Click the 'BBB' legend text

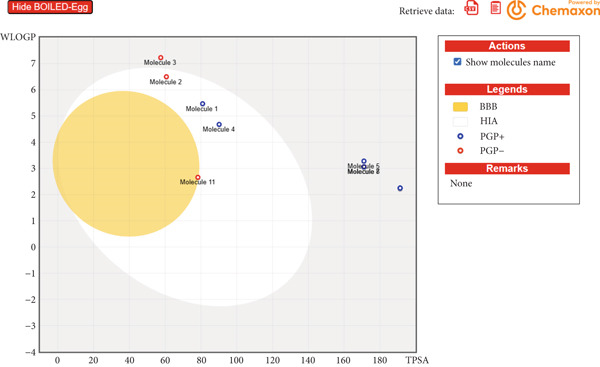(x=489, y=106)
